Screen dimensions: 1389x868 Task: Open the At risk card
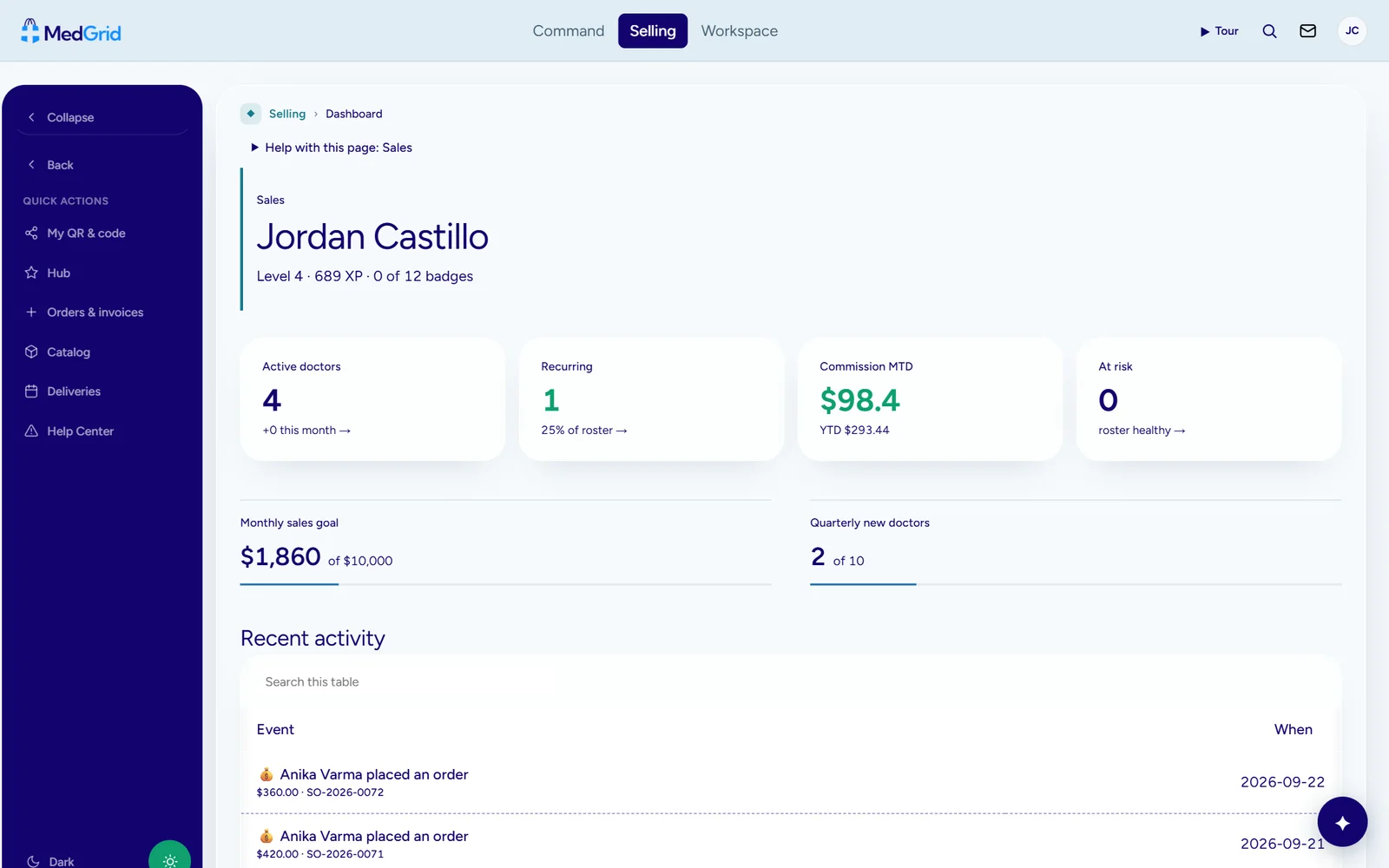point(1208,399)
